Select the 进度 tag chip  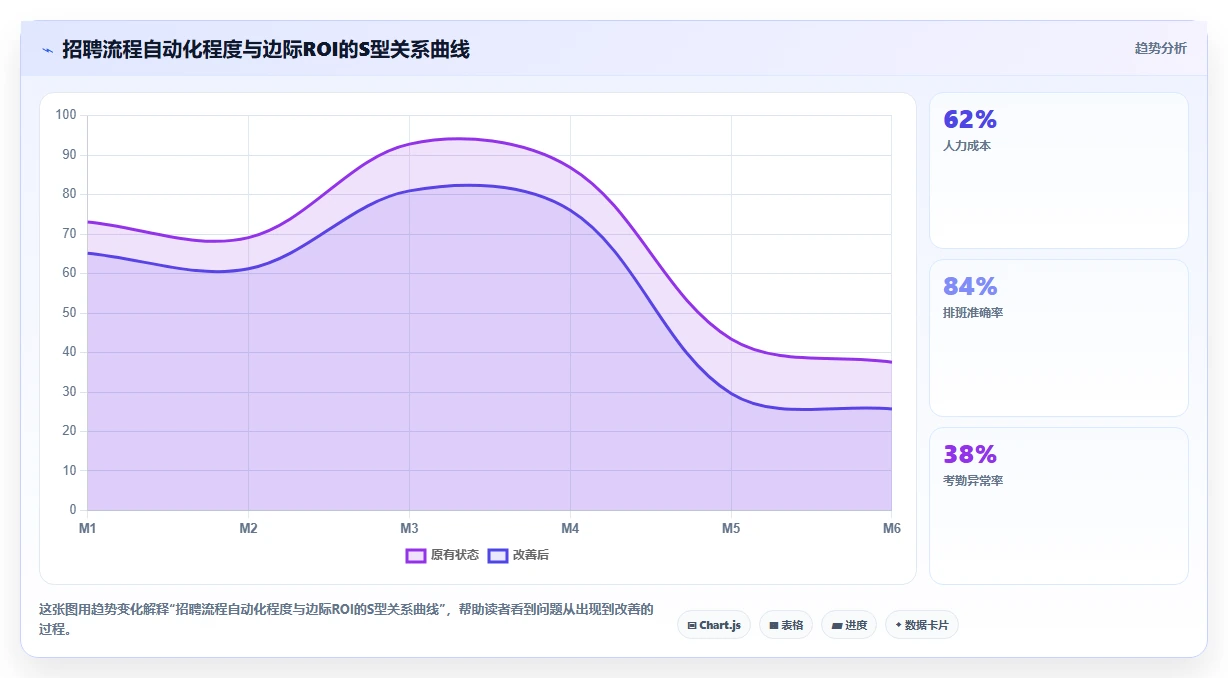pyautogui.click(x=849, y=625)
